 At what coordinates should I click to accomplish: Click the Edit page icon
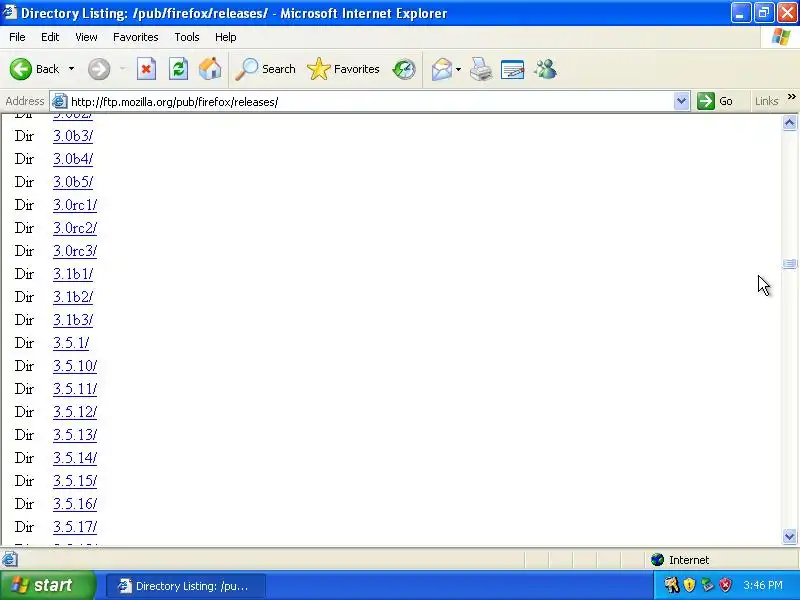point(512,69)
